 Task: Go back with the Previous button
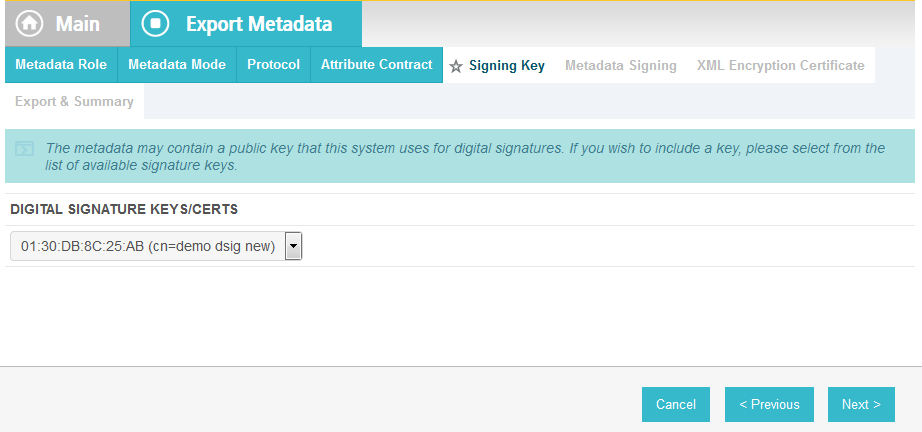point(769,404)
